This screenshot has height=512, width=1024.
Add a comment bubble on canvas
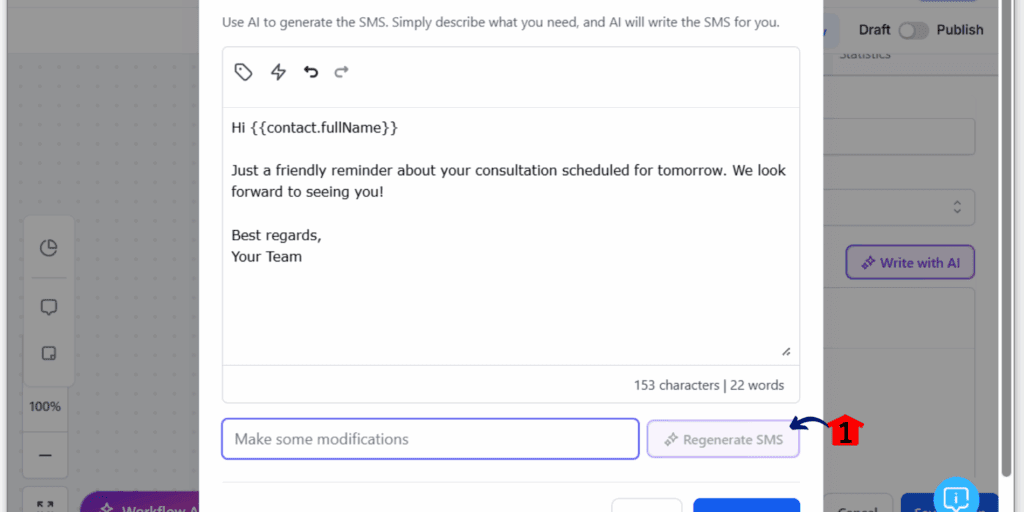tap(49, 307)
